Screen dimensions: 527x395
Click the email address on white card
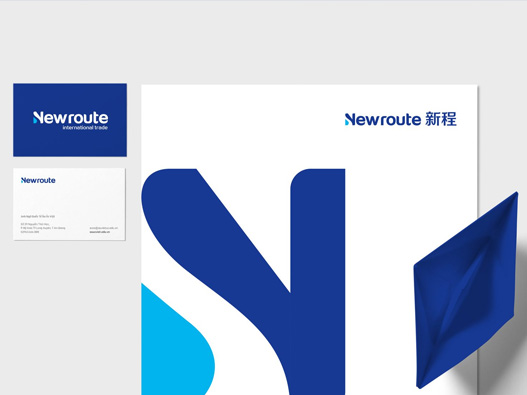[104, 228]
